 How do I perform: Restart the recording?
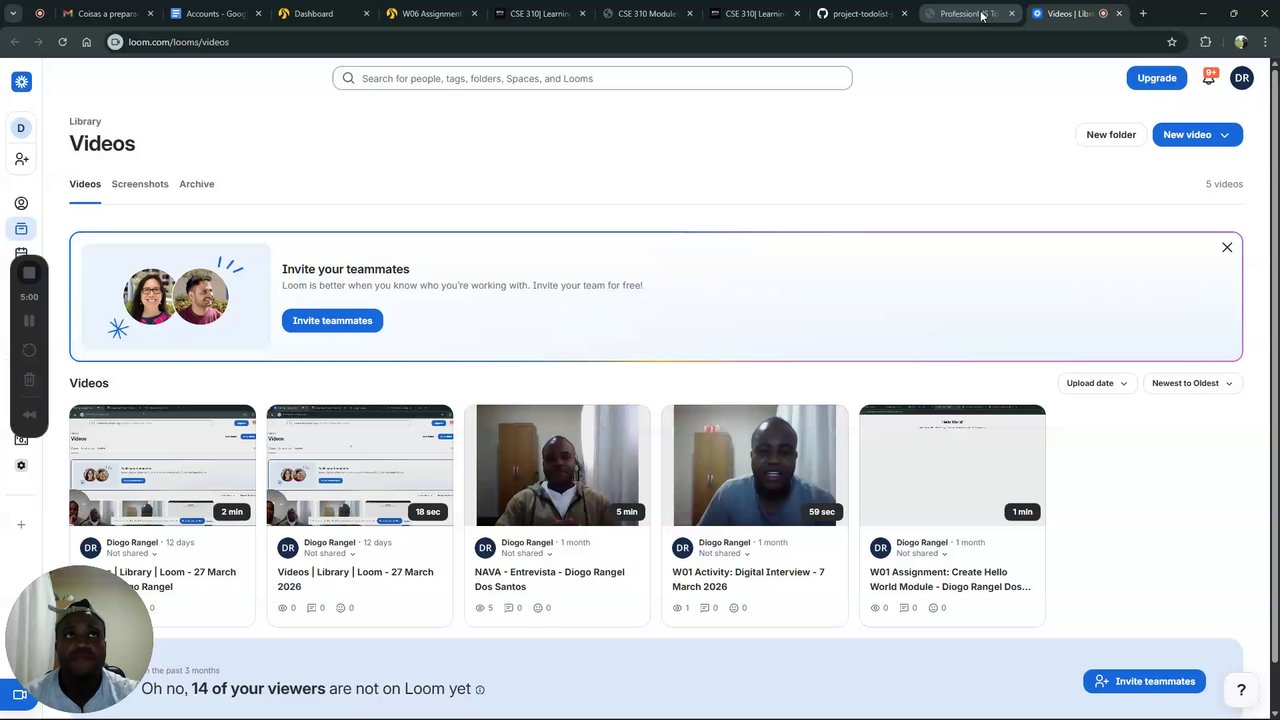(x=29, y=350)
